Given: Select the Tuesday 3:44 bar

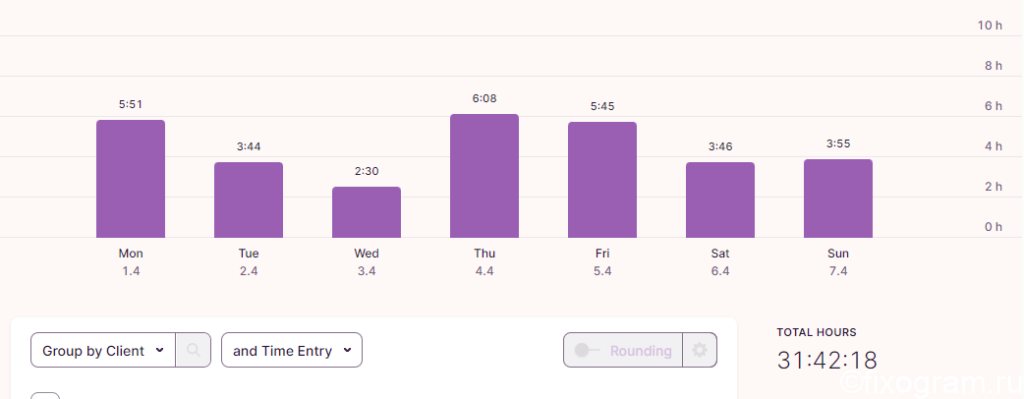Looking at the screenshot, I should (x=249, y=200).
